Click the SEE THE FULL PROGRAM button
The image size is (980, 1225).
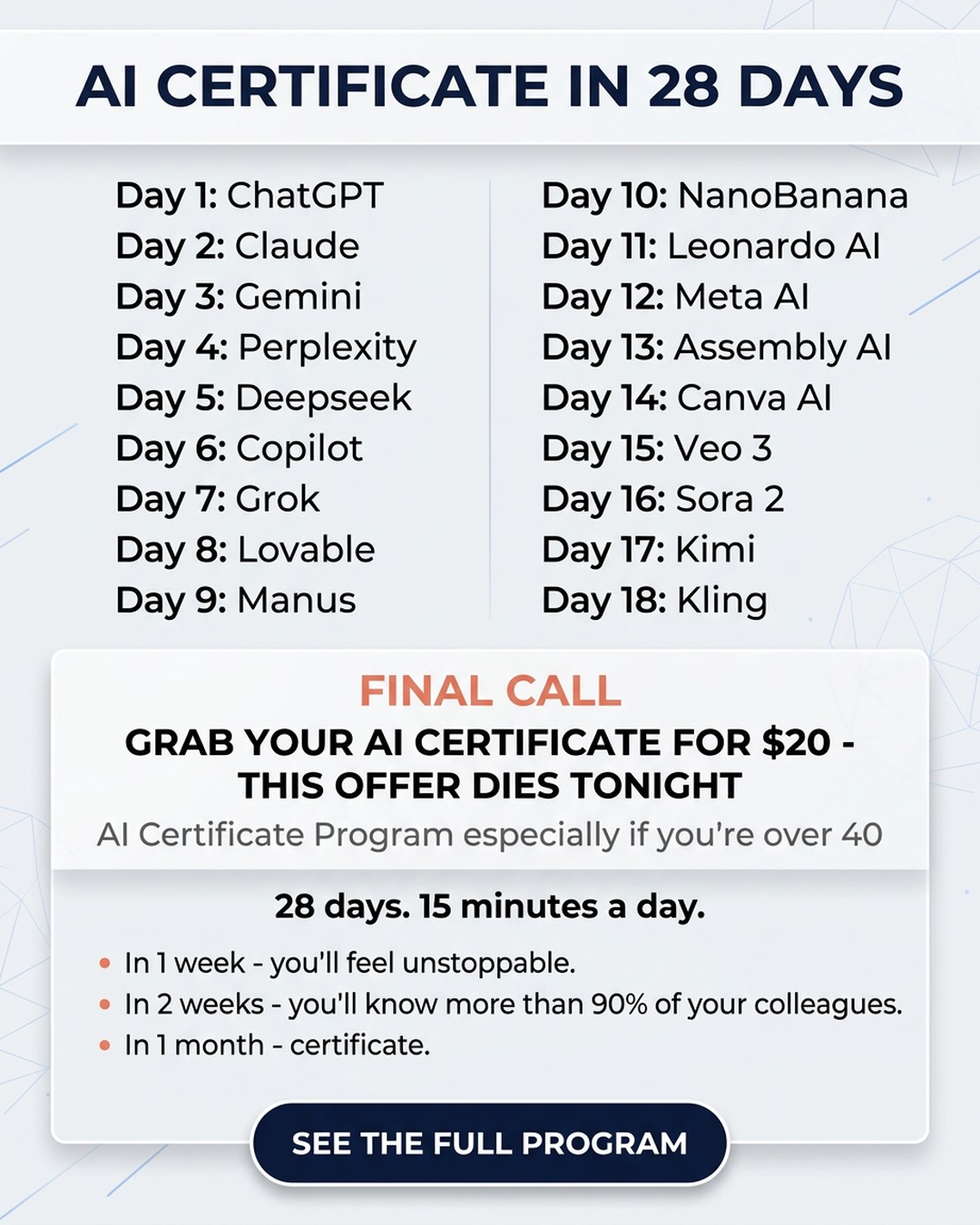point(490,1143)
